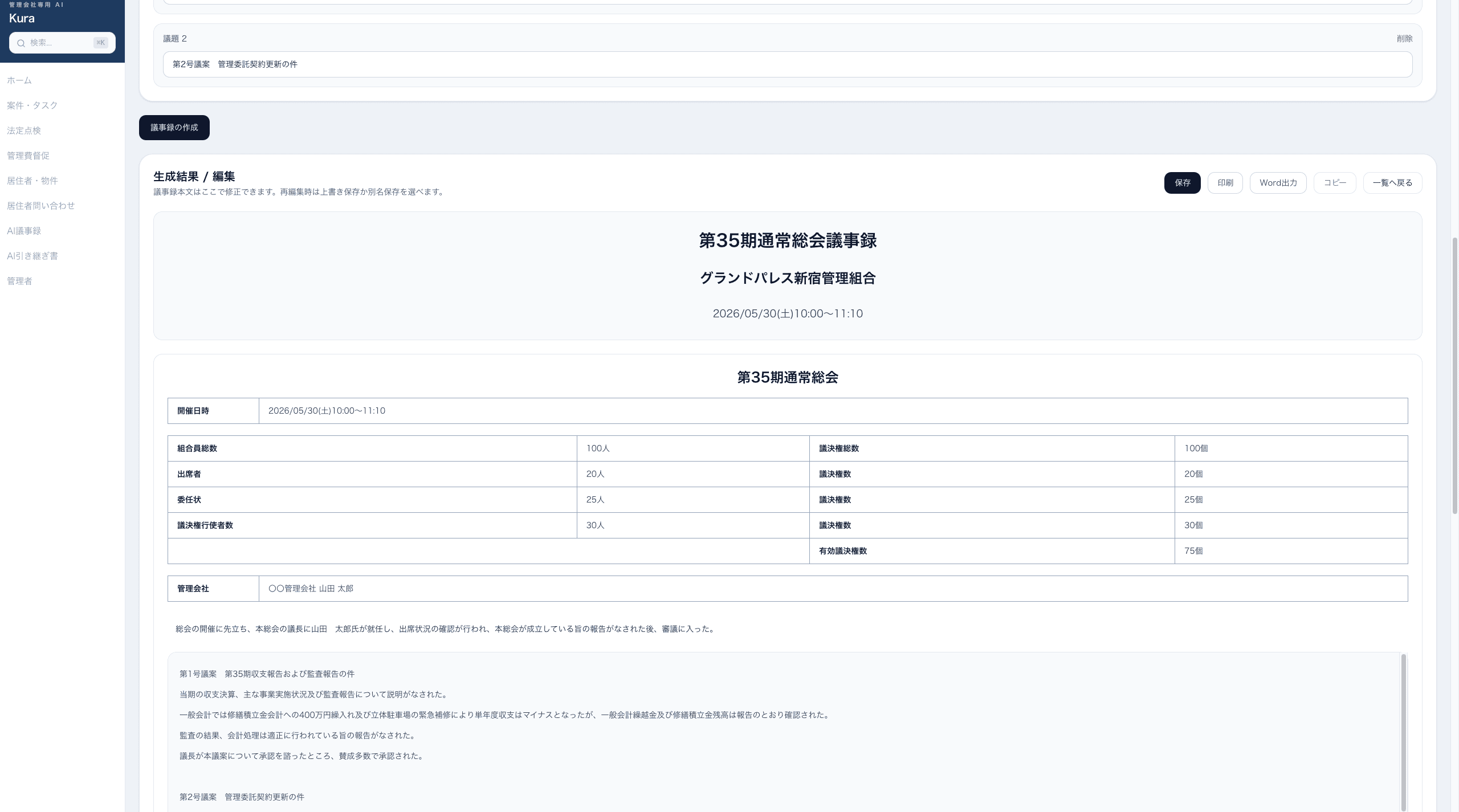Focus the 検索 search field
This screenshot has width=1459, height=812.
[62, 43]
